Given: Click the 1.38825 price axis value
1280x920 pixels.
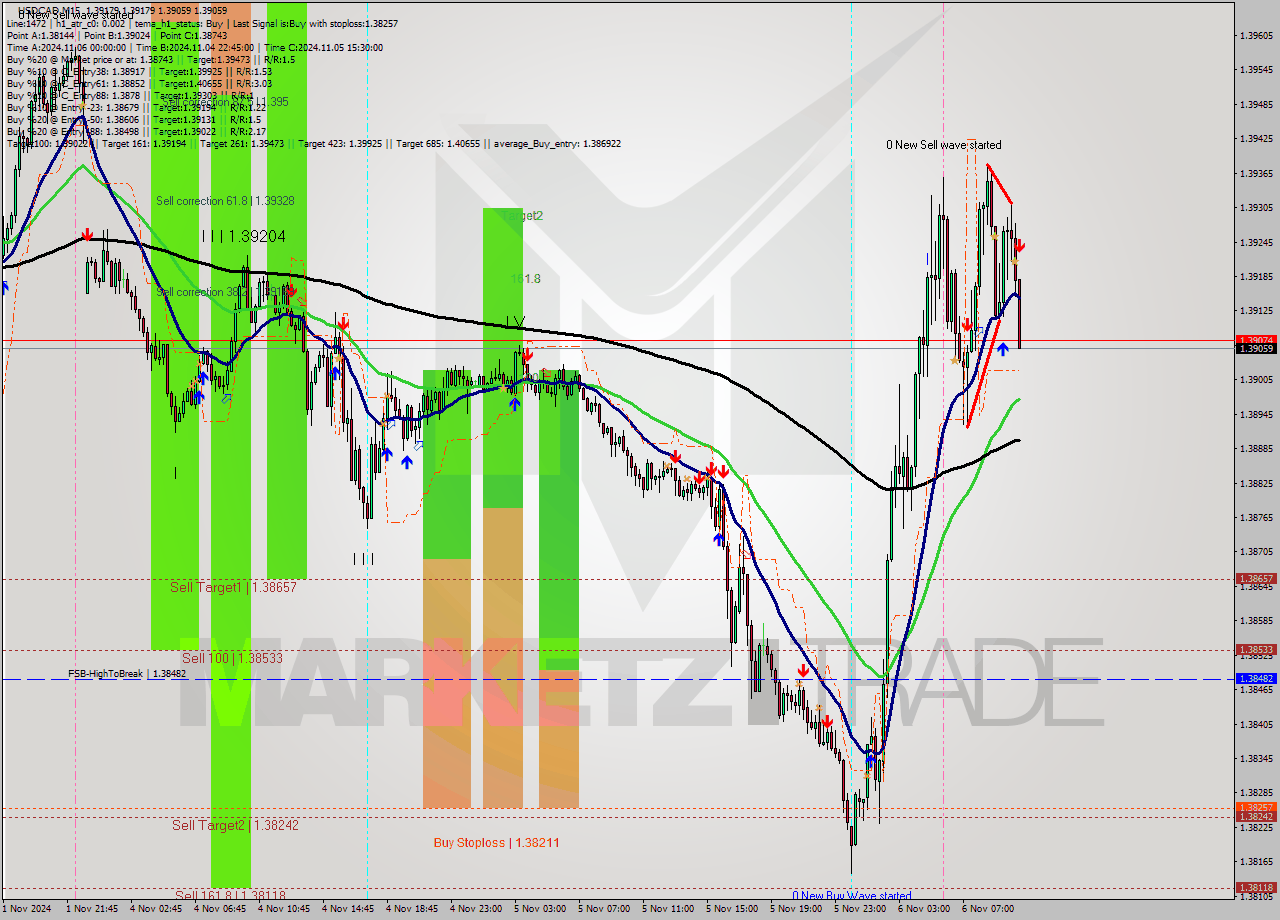Looking at the screenshot, I should click(x=1256, y=483).
